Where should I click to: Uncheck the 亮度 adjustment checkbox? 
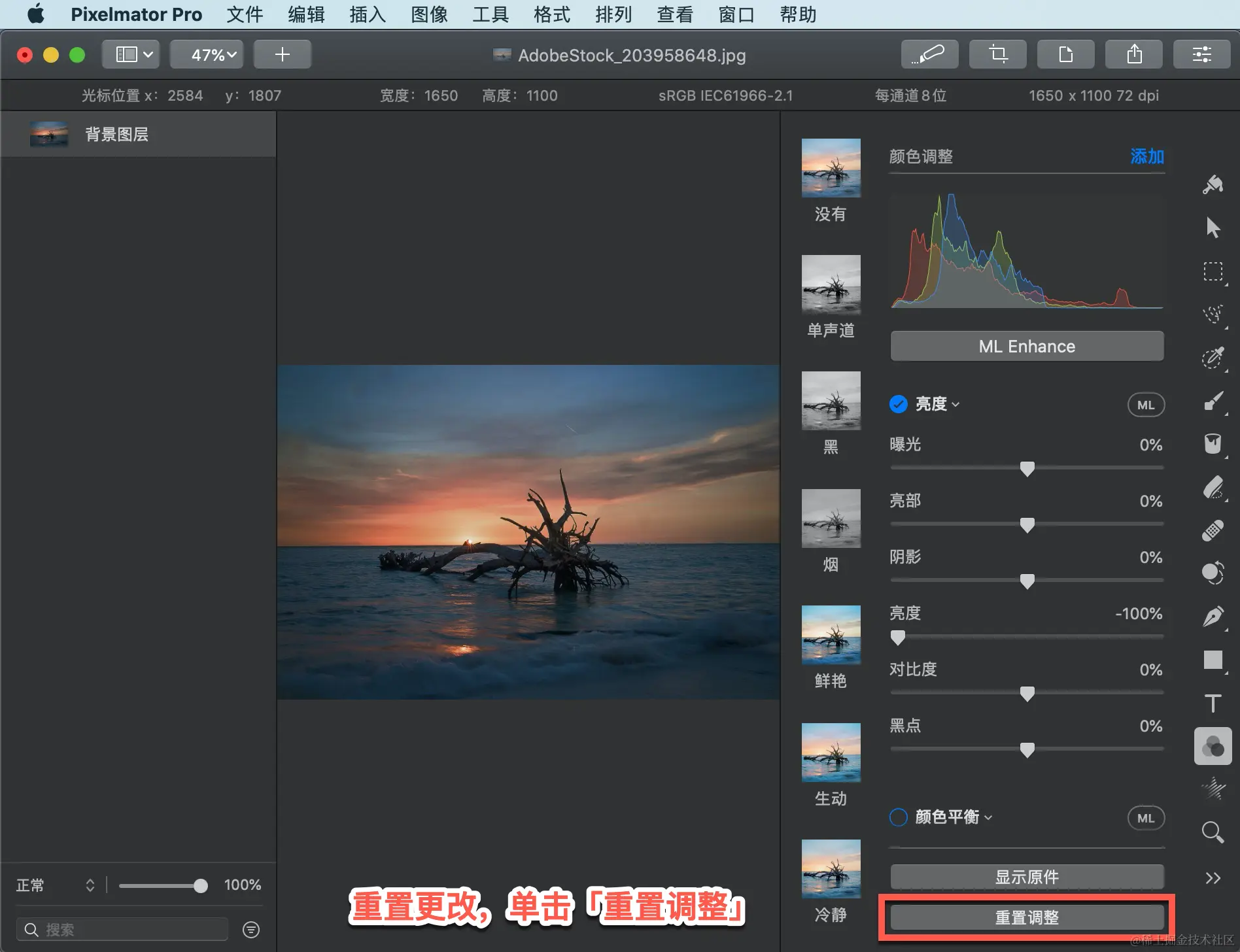pyautogui.click(x=899, y=404)
